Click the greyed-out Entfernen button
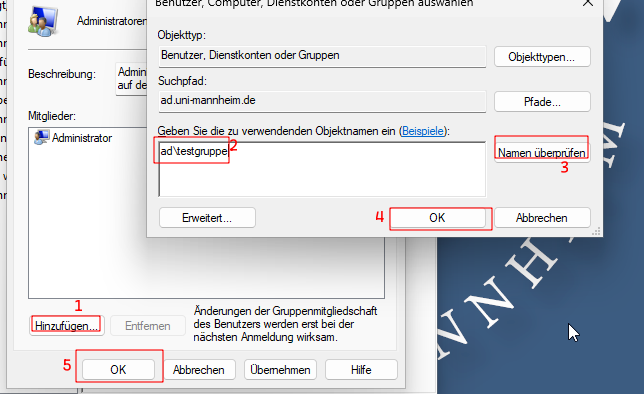Viewport: 644px width, 394px height. coord(148,326)
